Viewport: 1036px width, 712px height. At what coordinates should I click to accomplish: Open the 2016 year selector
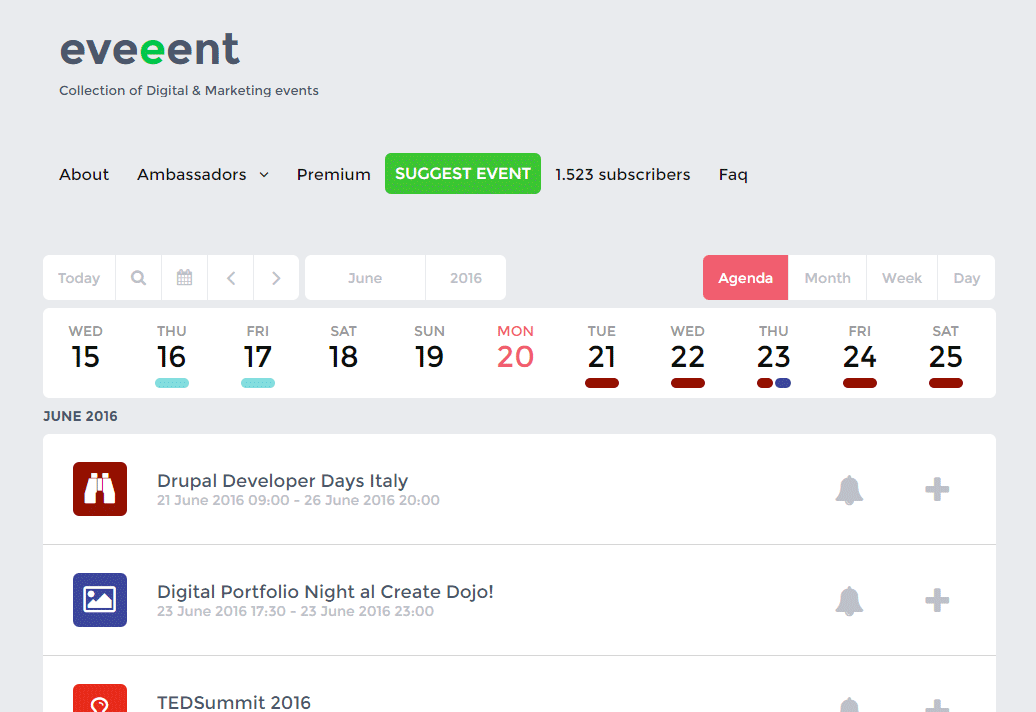[466, 277]
